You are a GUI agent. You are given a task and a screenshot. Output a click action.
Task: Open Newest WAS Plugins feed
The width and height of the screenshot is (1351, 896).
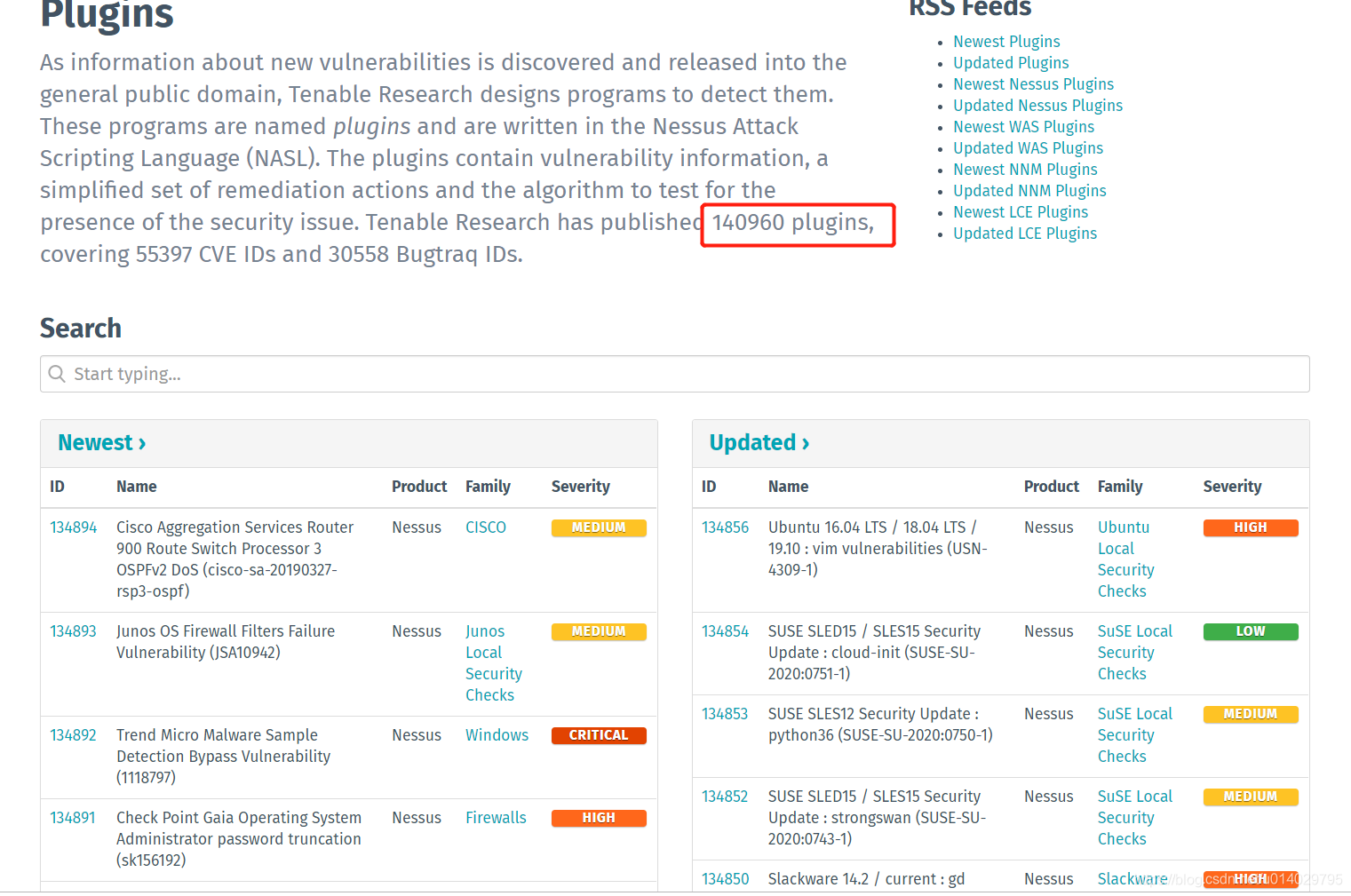pos(1023,127)
